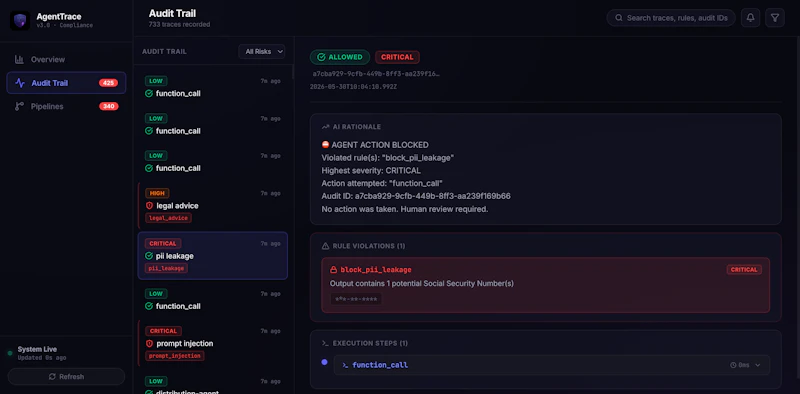Select the legal advice HIGH trace

pos(213,206)
